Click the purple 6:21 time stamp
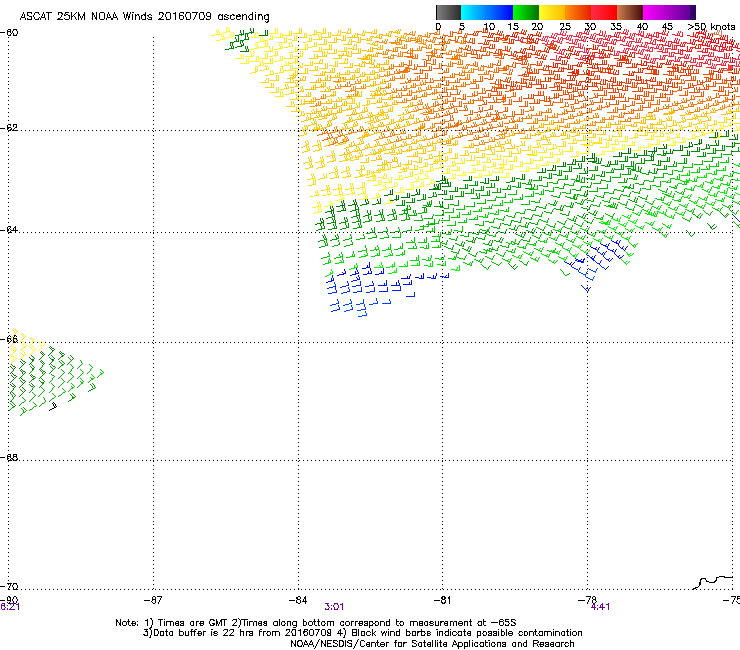 tap(10, 607)
